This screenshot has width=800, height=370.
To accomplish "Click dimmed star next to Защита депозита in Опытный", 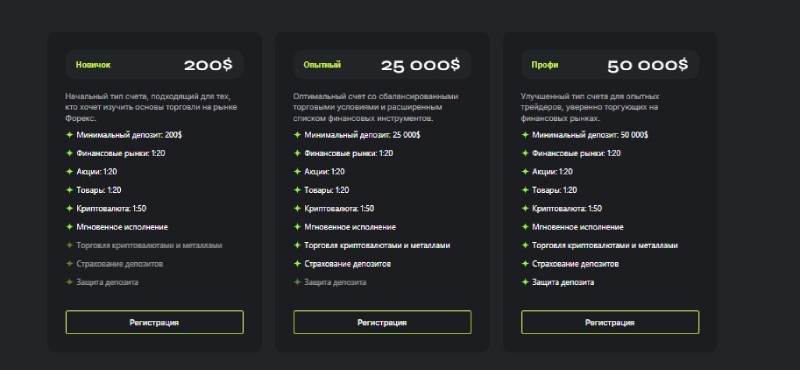I will [297, 282].
